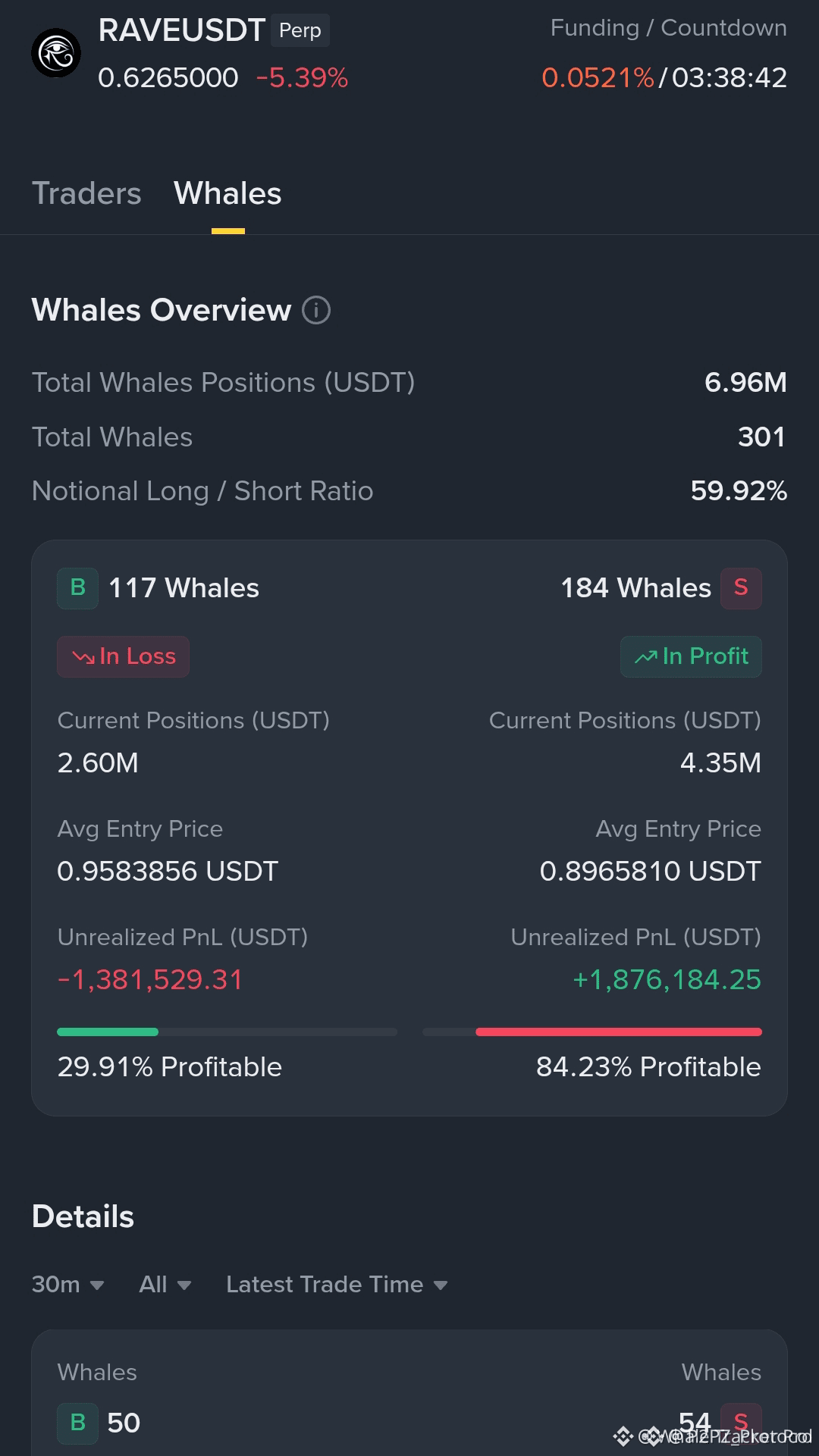Tap the Notional Long / Short Ratio row

[409, 491]
